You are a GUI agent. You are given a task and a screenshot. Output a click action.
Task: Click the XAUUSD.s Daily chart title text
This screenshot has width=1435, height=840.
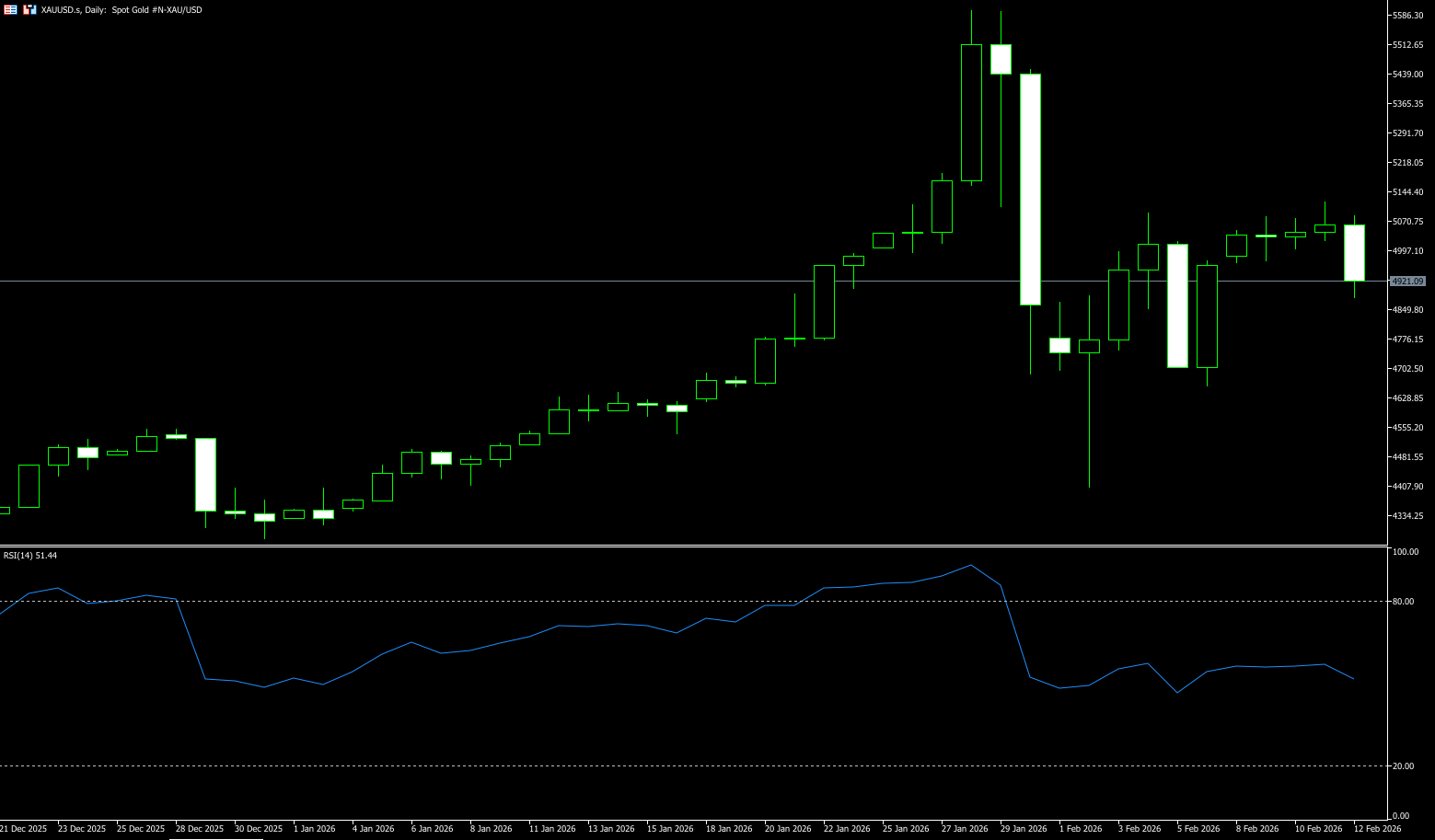(122, 9)
